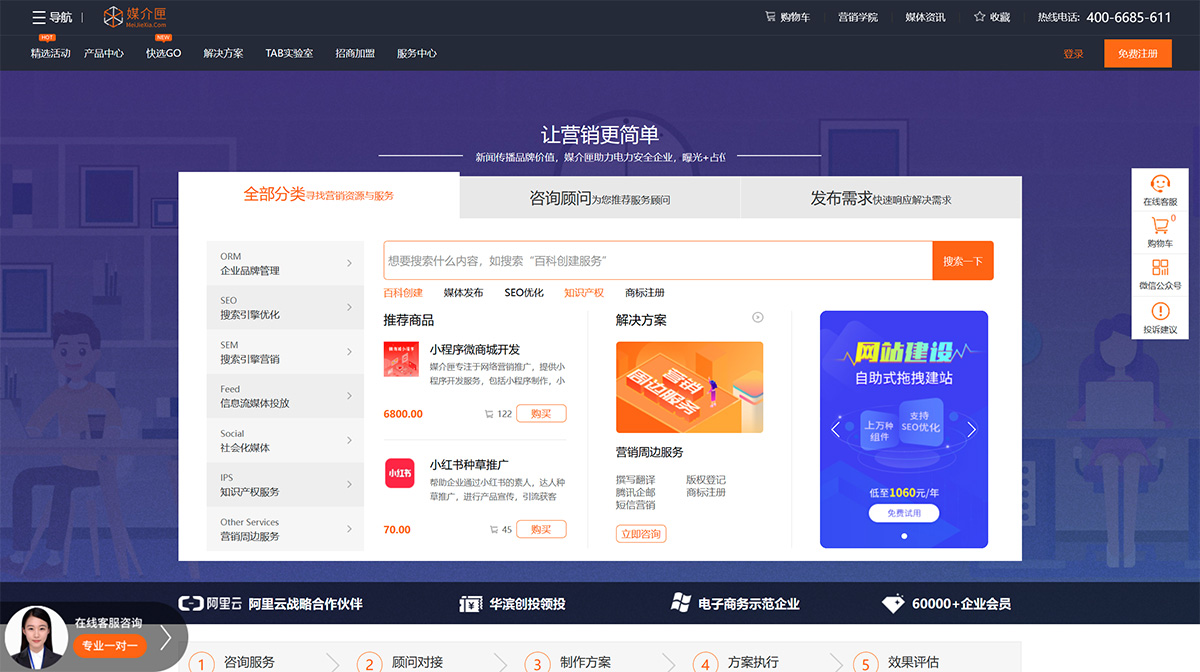Expand the 服务中心 dropdown menu

[x=419, y=54]
